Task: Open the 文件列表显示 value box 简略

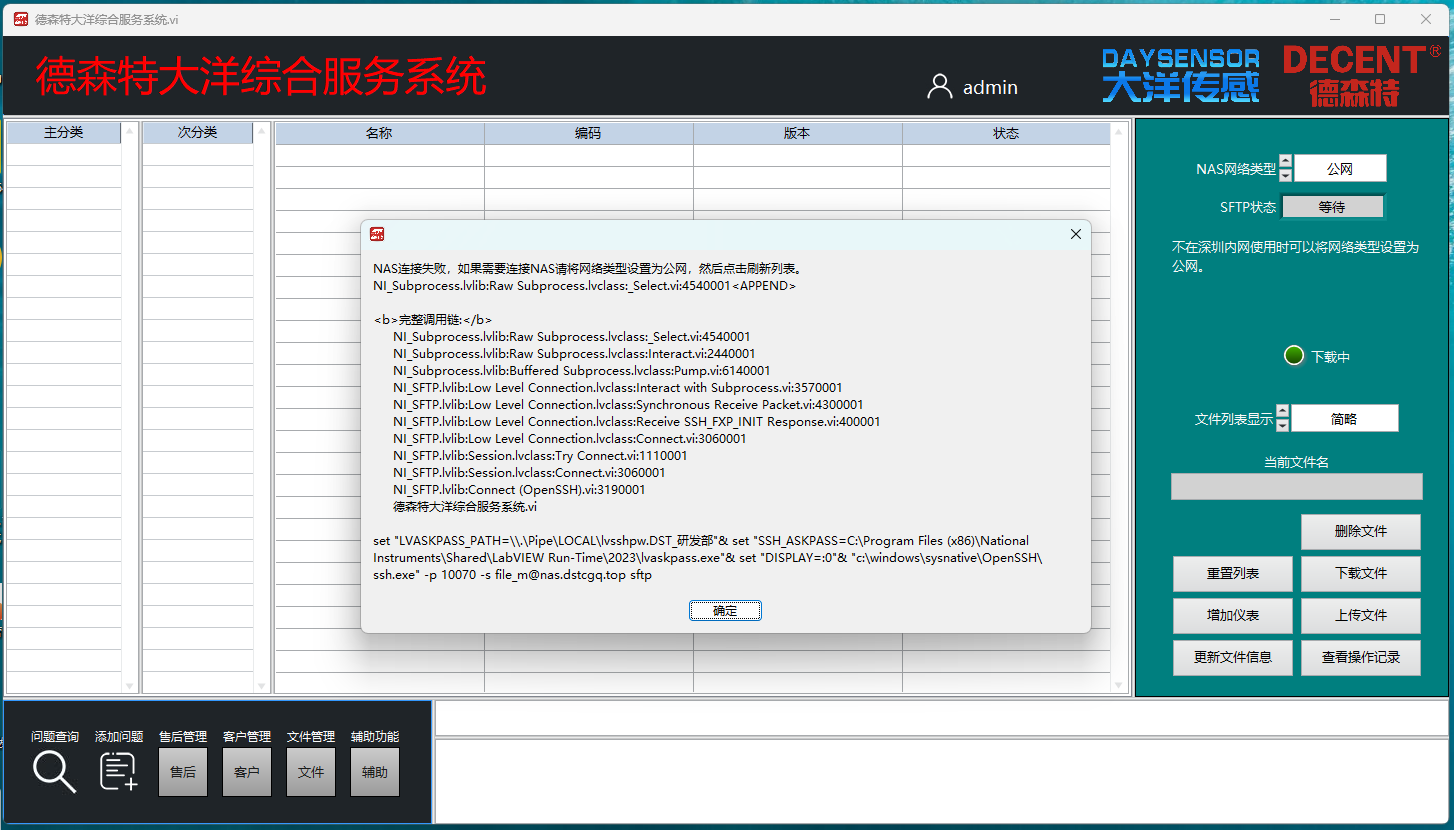Action: 1345,419
